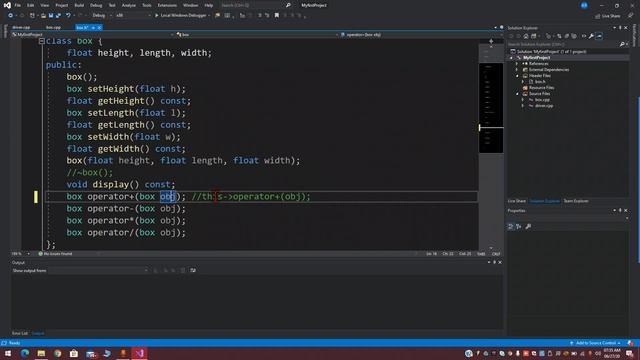Toggle auto-hide pin on Properties panel

620,211
